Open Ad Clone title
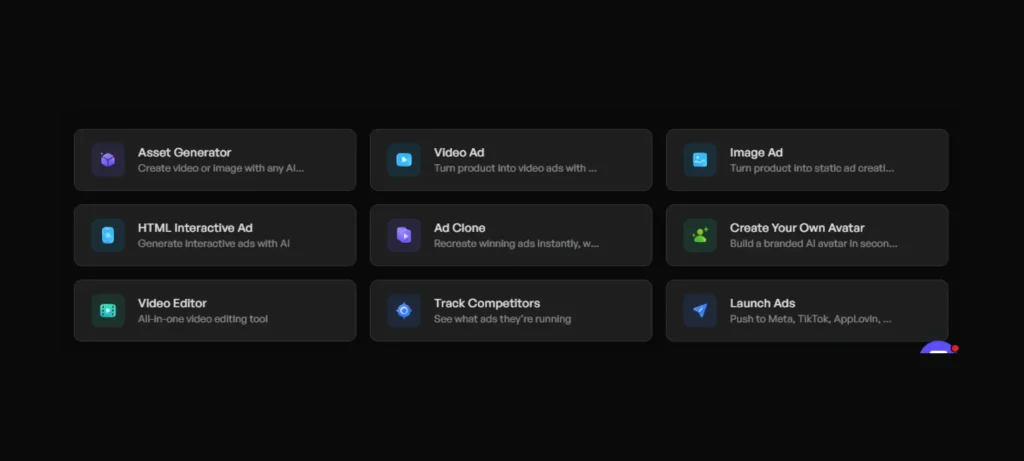Screen dimensions: 1024x461 pyautogui.click(x=460, y=228)
